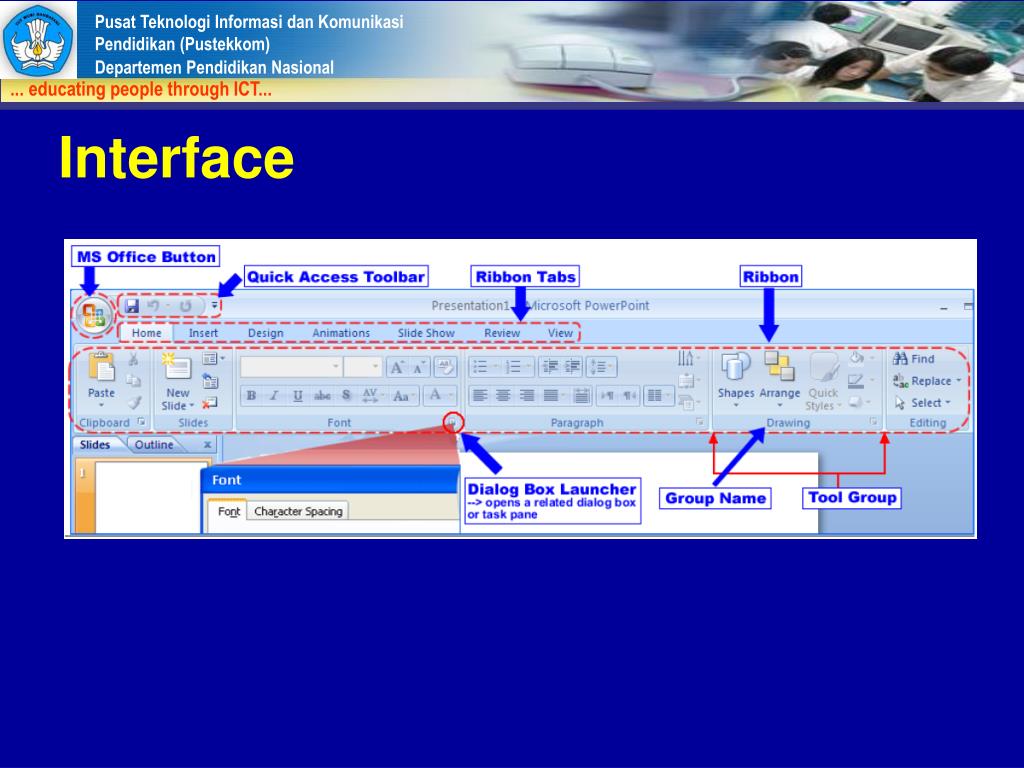This screenshot has height=768, width=1024.
Task: Open the Font dialog box launcher
Action: point(452,423)
